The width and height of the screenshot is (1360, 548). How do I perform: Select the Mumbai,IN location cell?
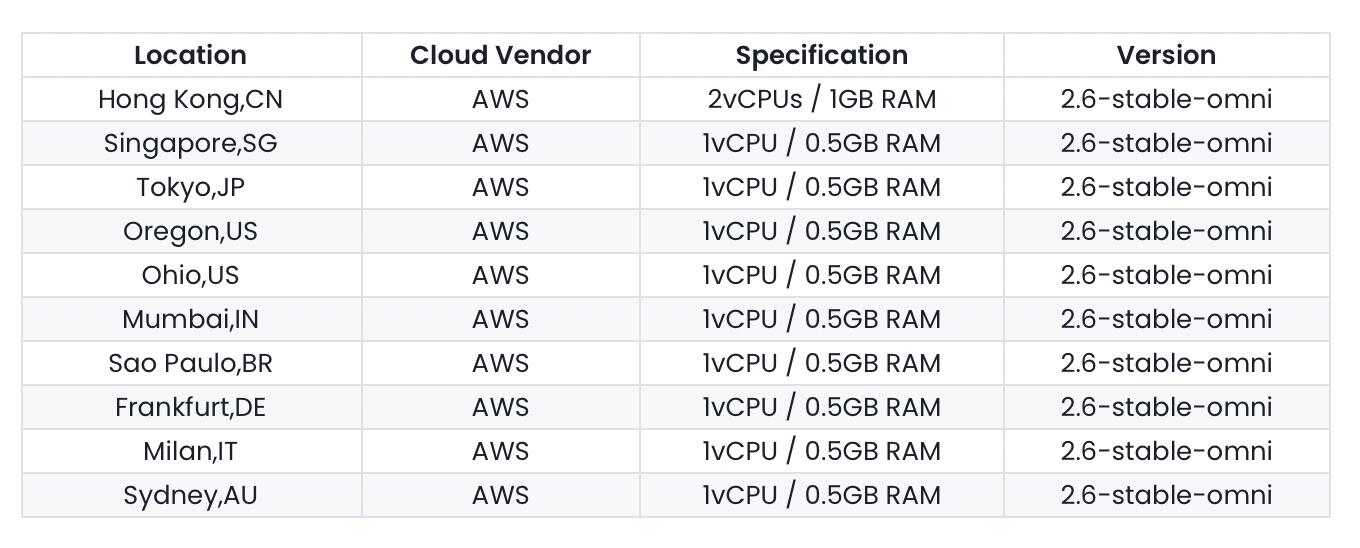point(190,319)
